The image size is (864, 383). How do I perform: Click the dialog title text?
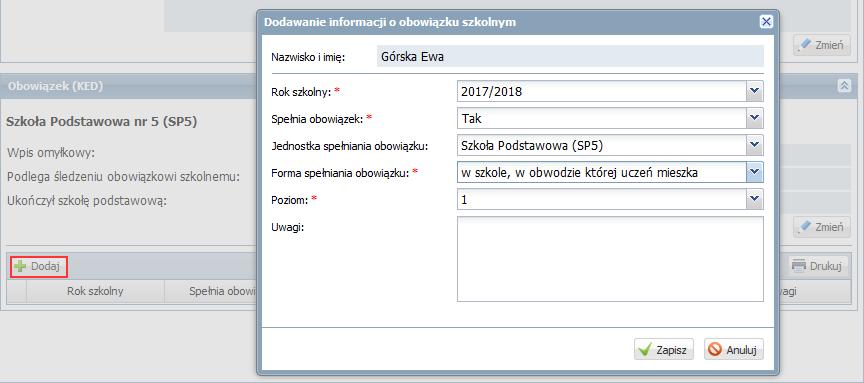pos(390,22)
